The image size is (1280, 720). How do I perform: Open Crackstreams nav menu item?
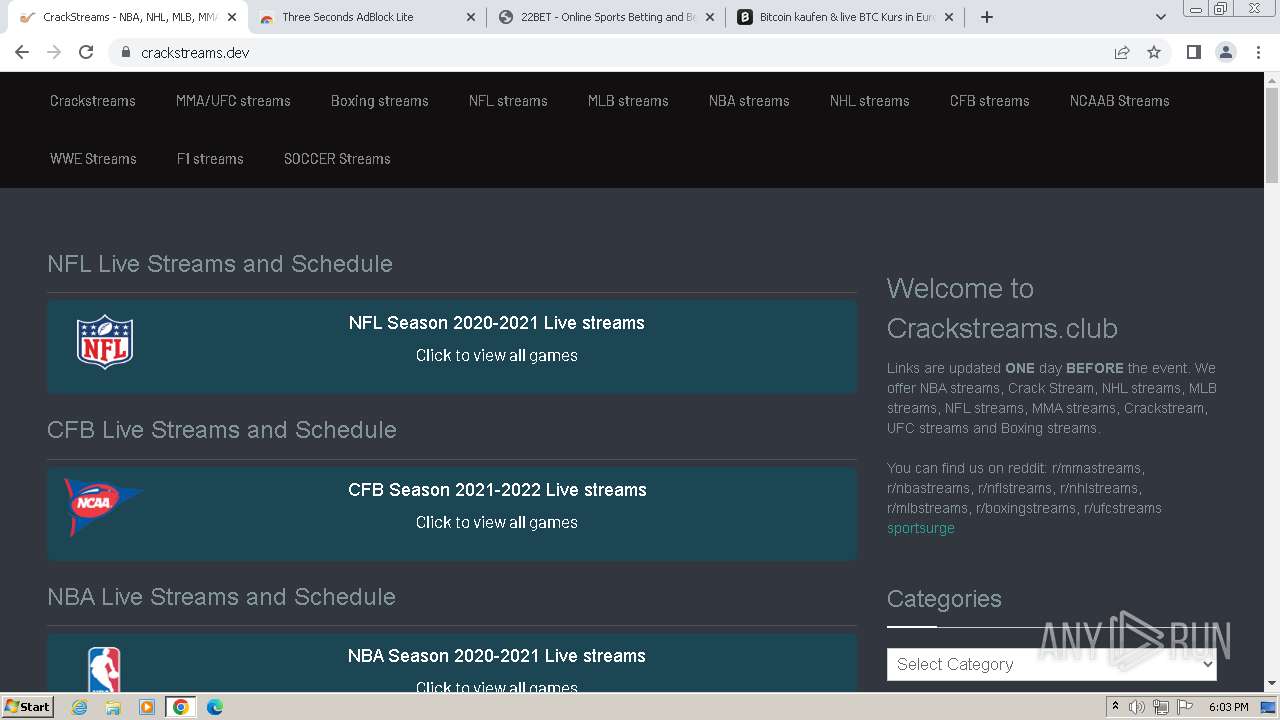pos(93,101)
